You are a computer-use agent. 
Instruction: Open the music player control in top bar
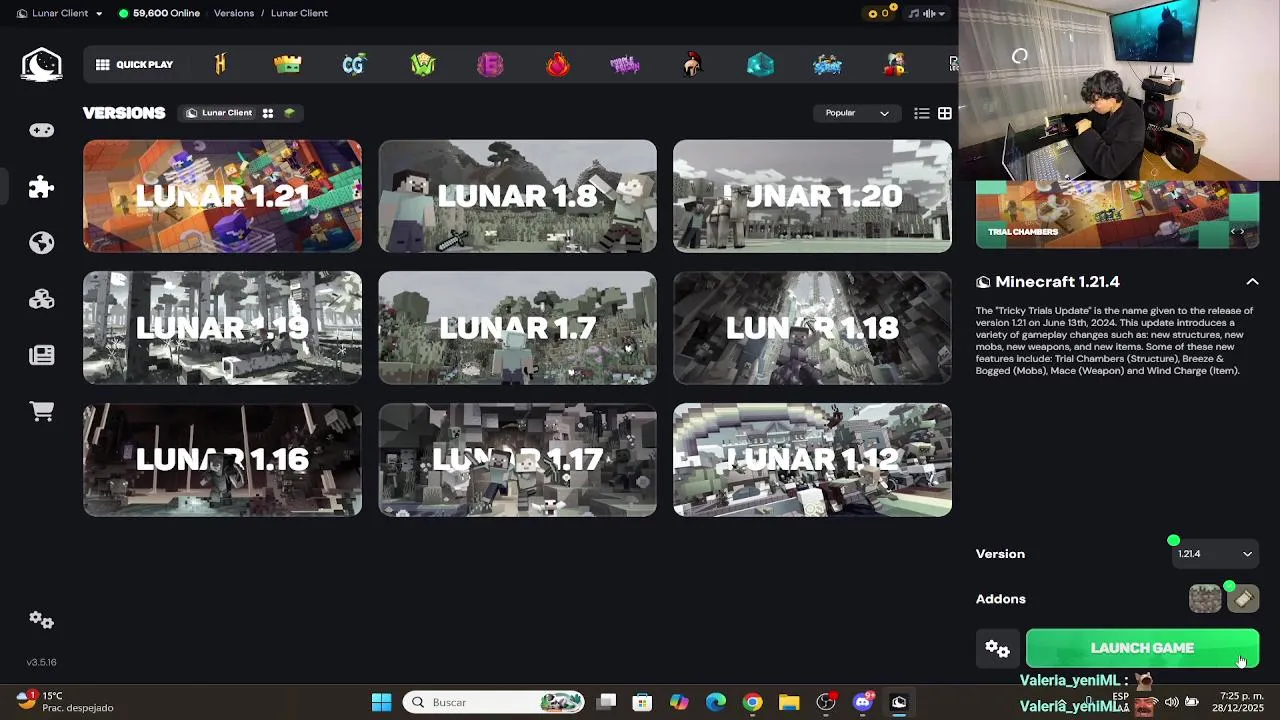tap(928, 13)
